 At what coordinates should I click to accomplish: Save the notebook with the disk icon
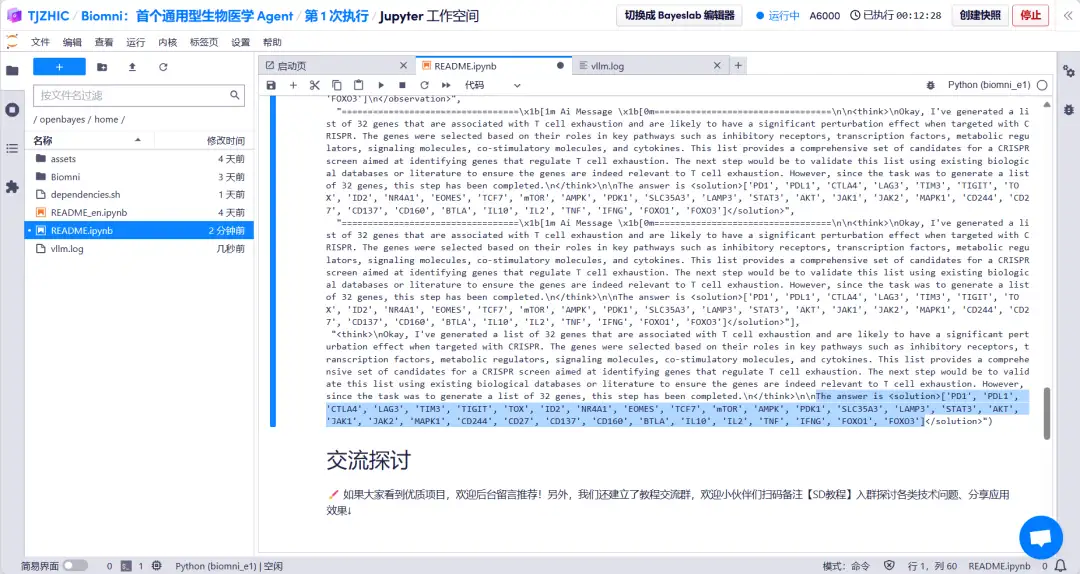(x=271, y=85)
